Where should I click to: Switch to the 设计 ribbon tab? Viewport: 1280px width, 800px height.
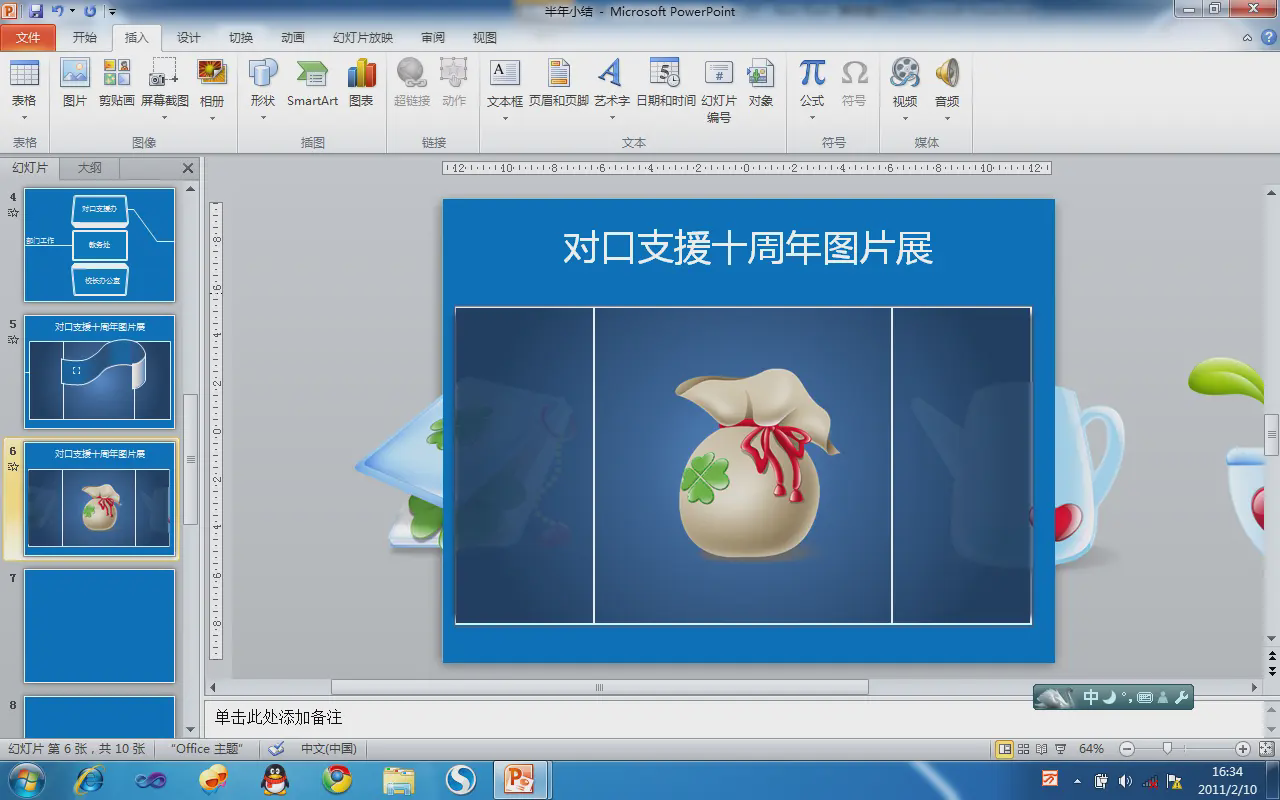[x=189, y=38]
